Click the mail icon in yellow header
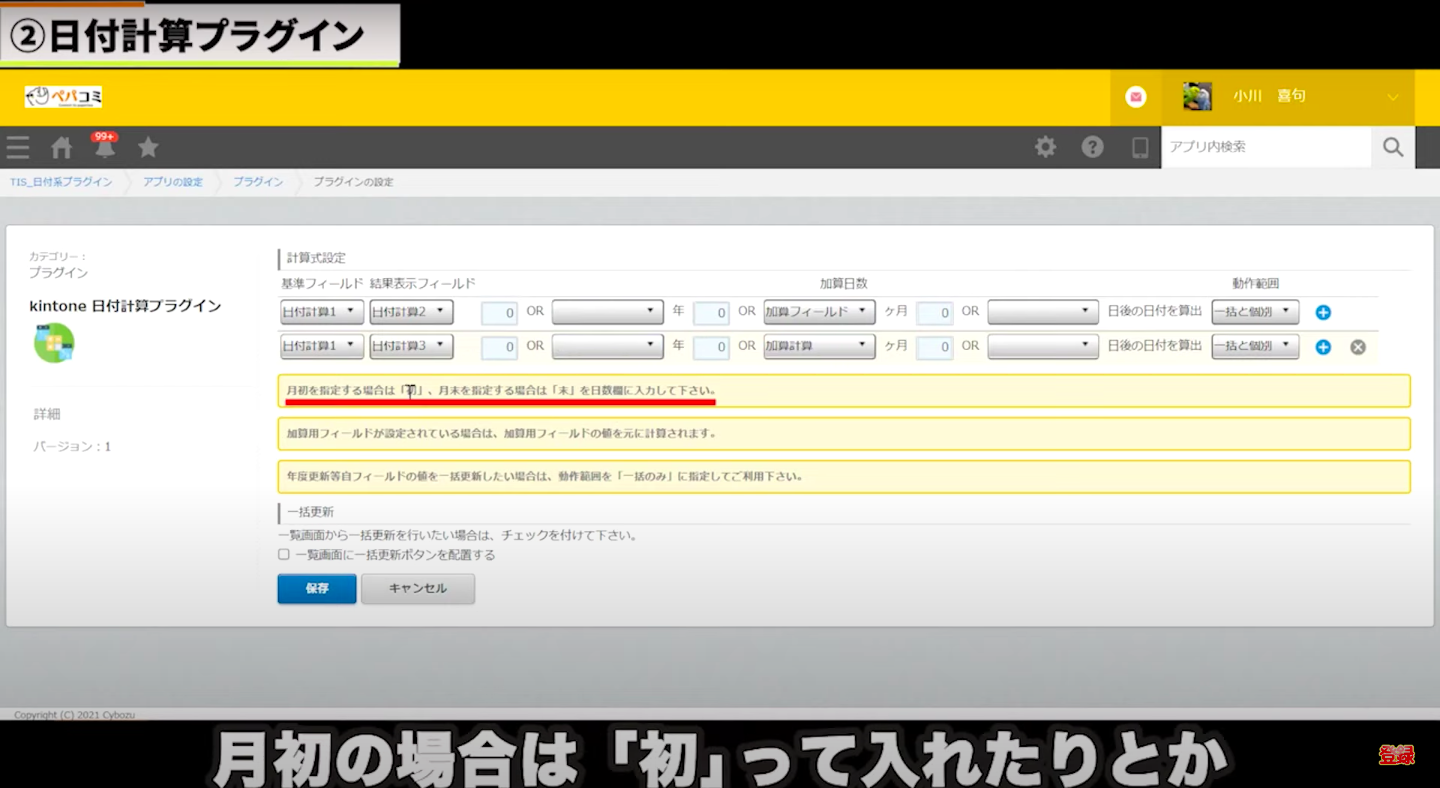The image size is (1440, 788). tap(1135, 97)
